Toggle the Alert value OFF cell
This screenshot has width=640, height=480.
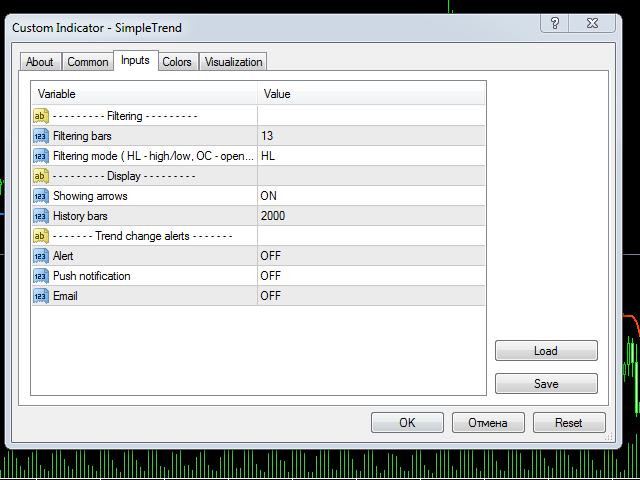270,256
